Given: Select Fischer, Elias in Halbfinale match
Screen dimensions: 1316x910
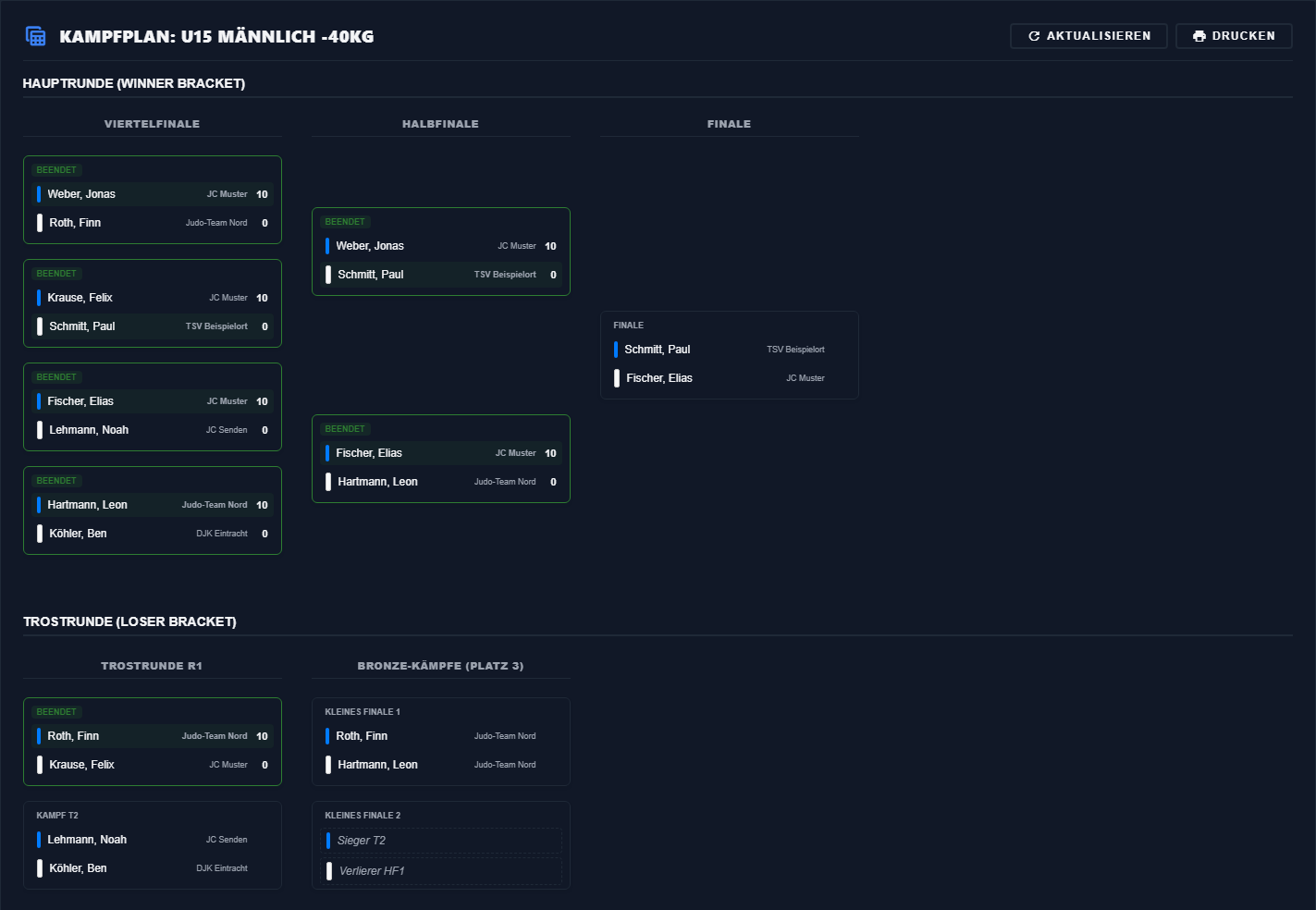Looking at the screenshot, I should 441,453.
